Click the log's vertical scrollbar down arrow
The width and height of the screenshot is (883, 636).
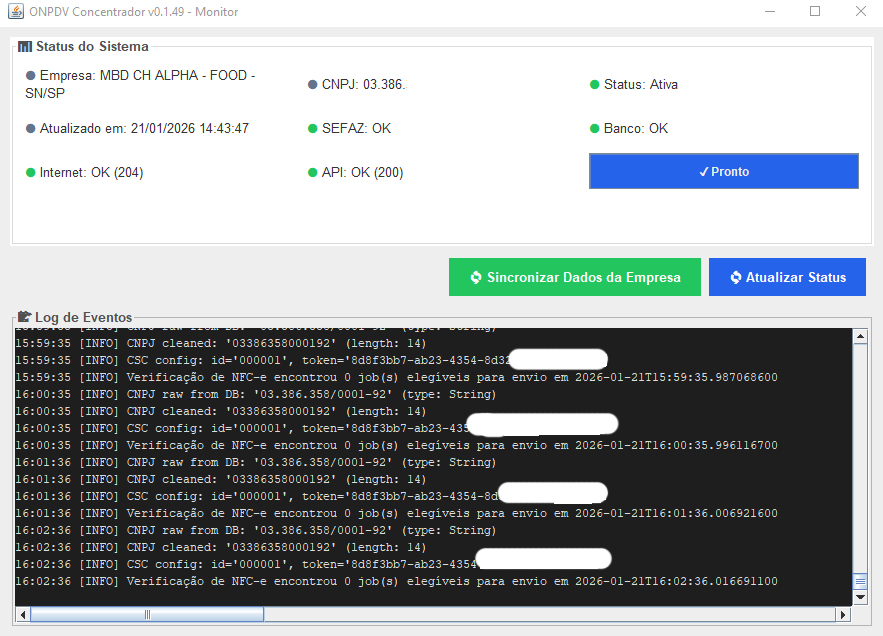860,597
